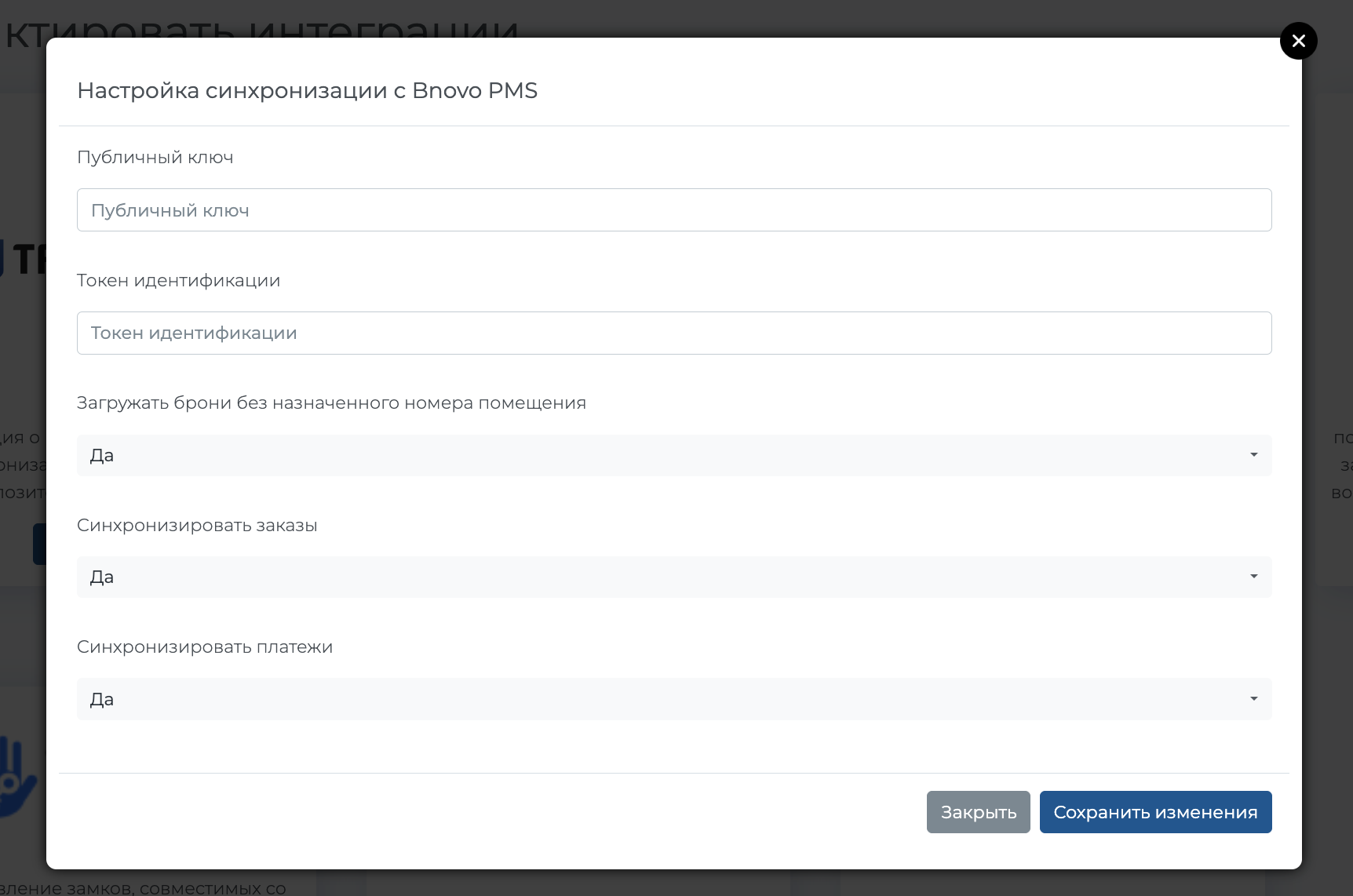
Task: Click the Закрыть button
Action: tap(978, 812)
